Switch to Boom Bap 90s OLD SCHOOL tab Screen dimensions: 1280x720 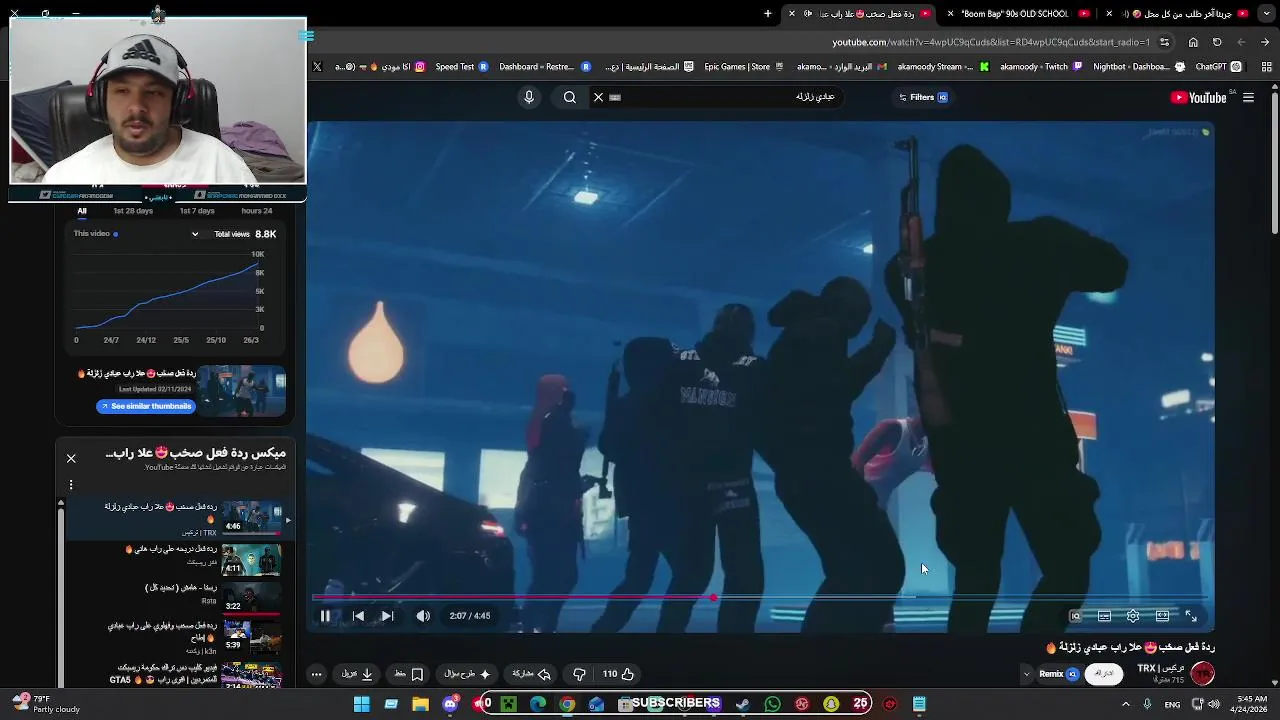pos(1017,13)
